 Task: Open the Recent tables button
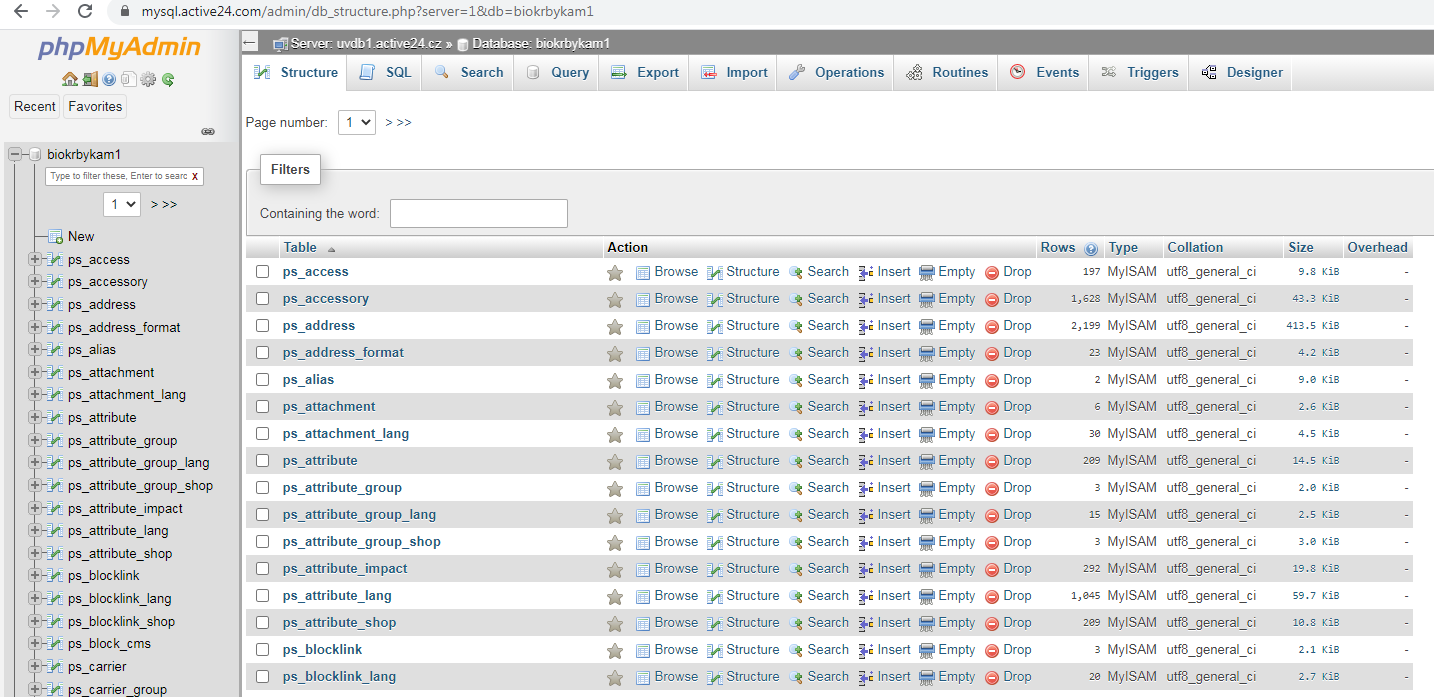(x=35, y=106)
